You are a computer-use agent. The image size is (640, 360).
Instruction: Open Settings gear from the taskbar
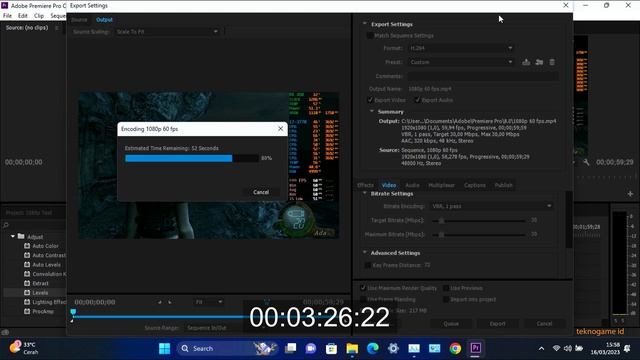393,348
